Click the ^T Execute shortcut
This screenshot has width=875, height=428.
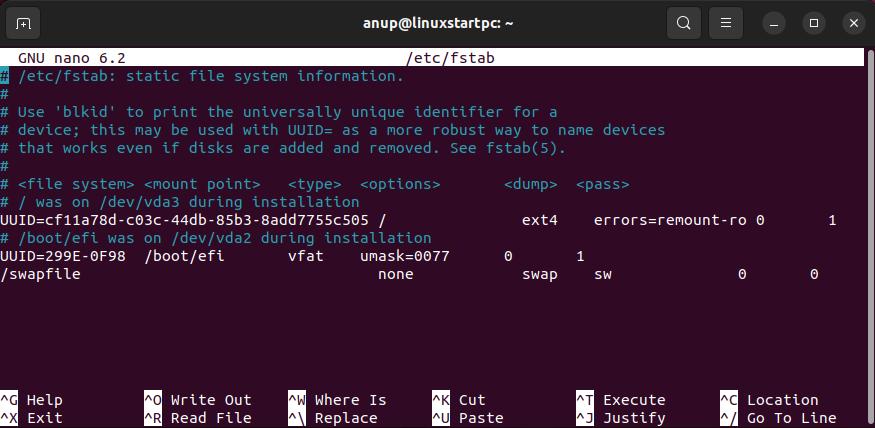621,400
